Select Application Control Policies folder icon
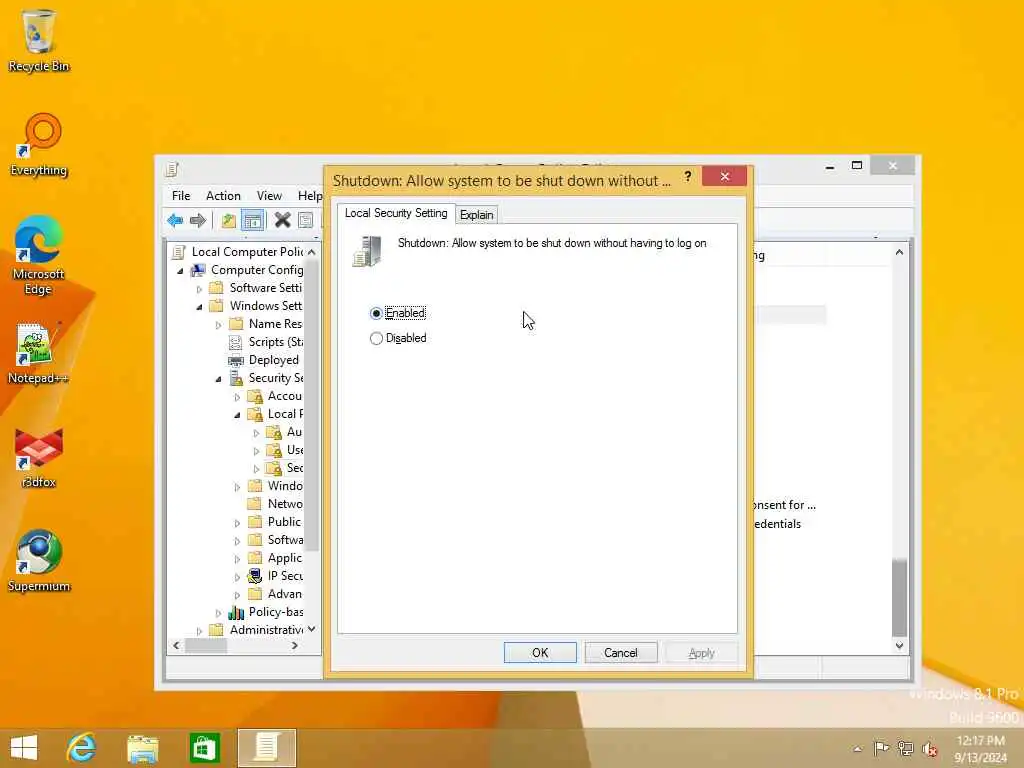Viewport: 1024px width, 768px height. click(x=255, y=558)
